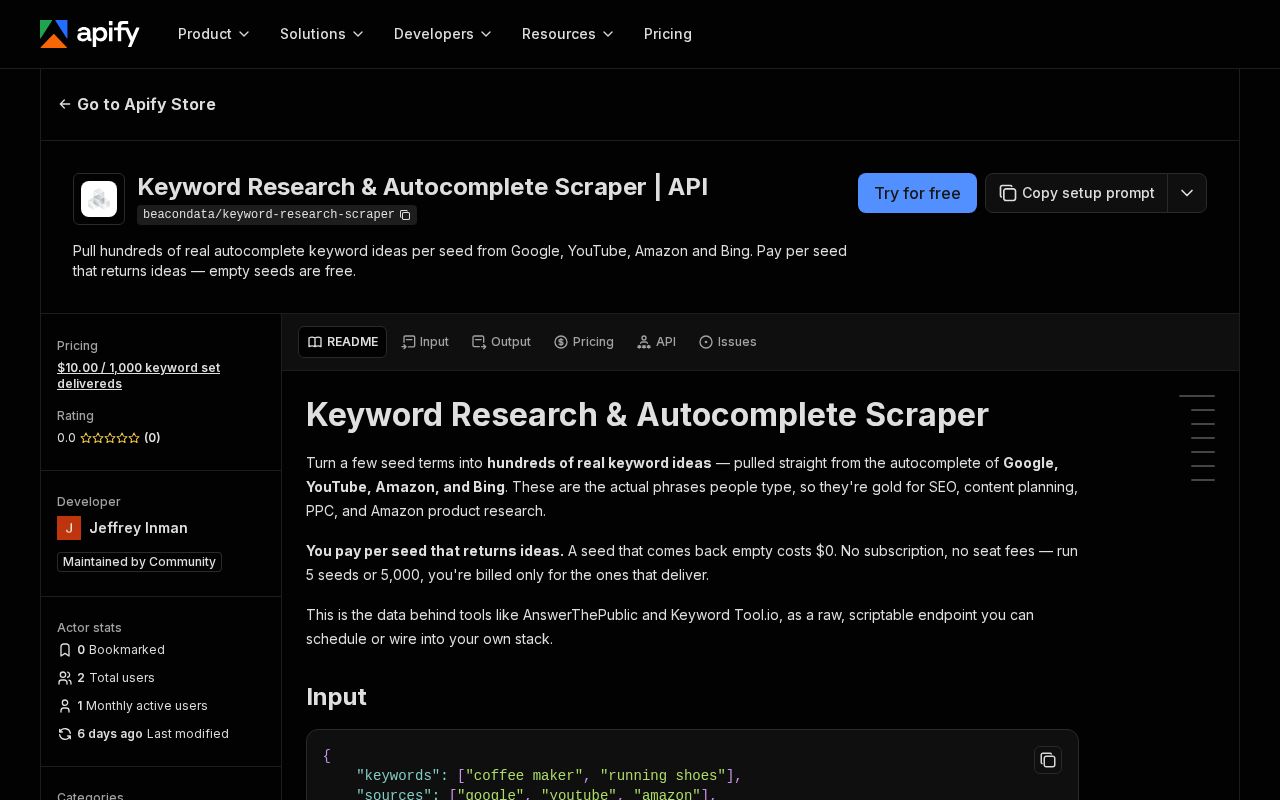Image resolution: width=1280 pixels, height=800 pixels.
Task: Click Try for free
Action: tap(917, 193)
